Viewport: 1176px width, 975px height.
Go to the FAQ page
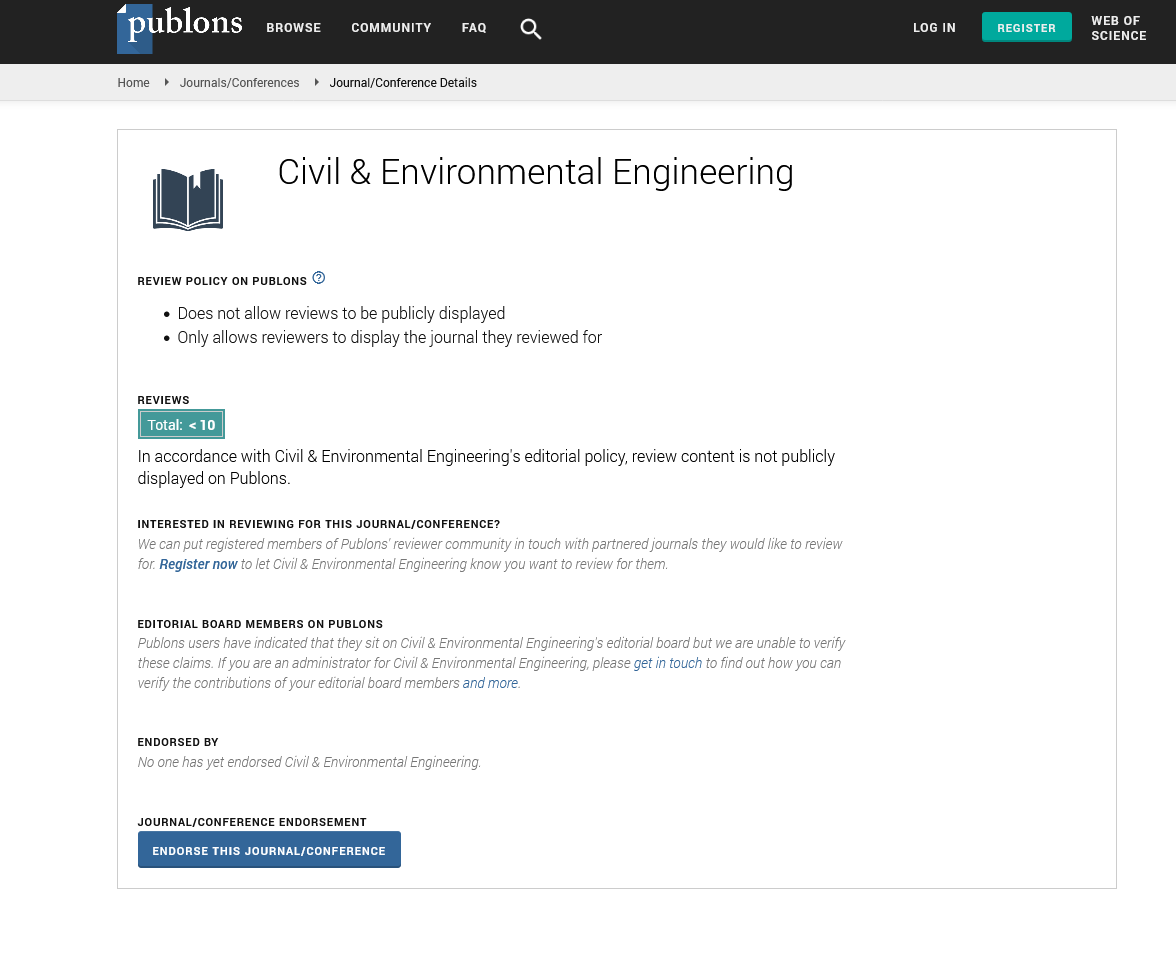click(x=474, y=28)
